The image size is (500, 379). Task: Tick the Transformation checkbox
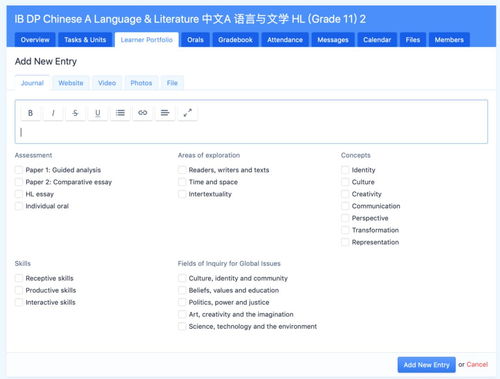[345, 230]
